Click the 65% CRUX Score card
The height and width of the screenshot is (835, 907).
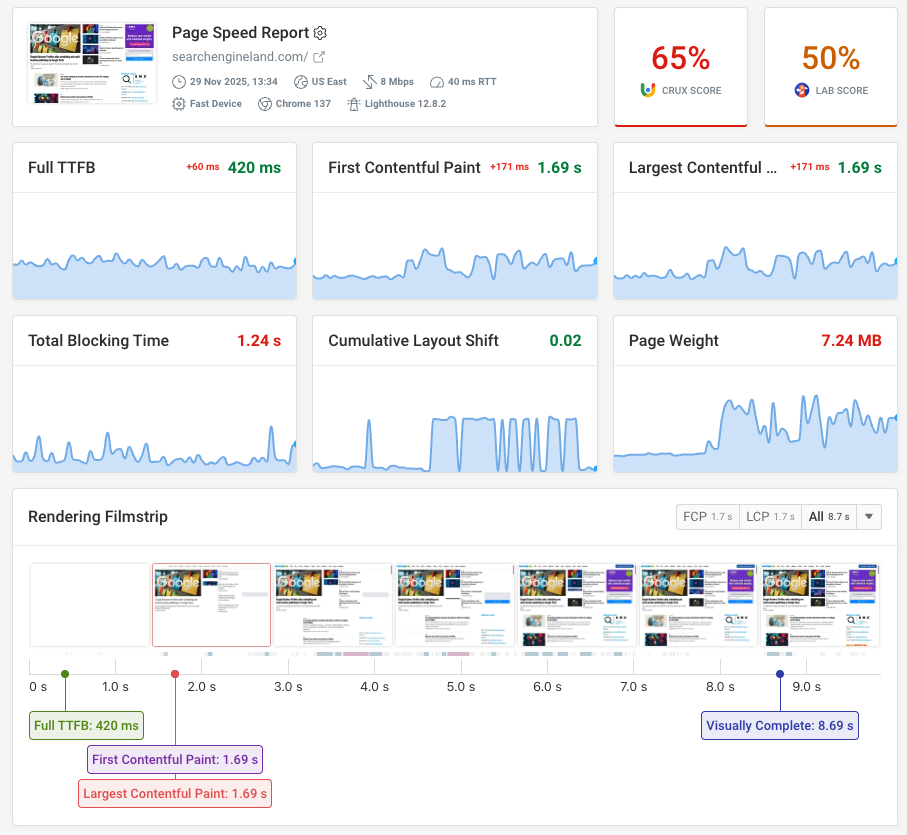pyautogui.click(x=681, y=66)
